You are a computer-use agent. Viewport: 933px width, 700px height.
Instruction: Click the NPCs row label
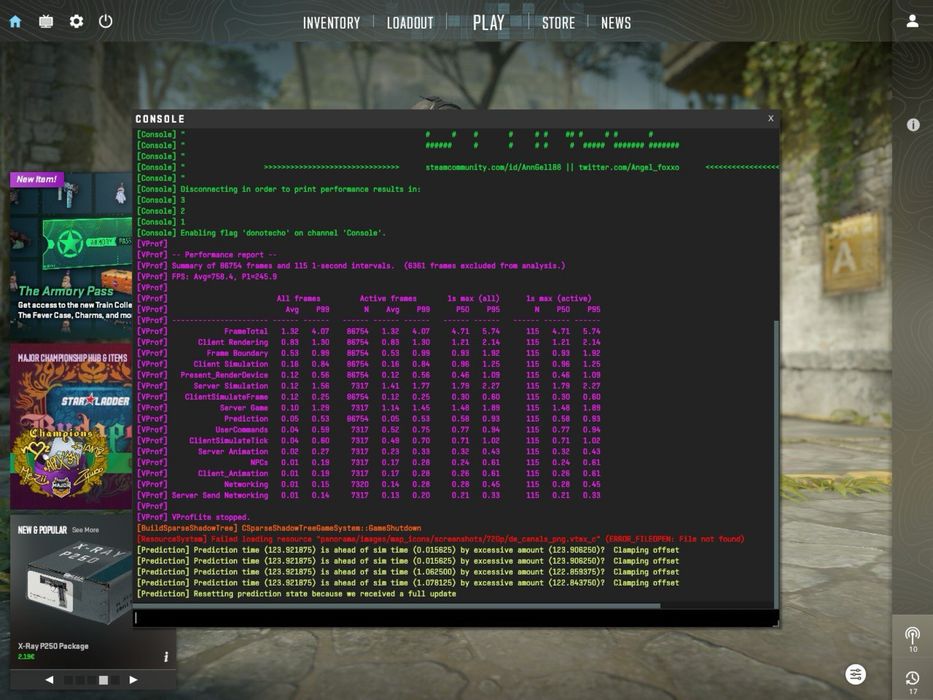pyautogui.click(x=259, y=462)
